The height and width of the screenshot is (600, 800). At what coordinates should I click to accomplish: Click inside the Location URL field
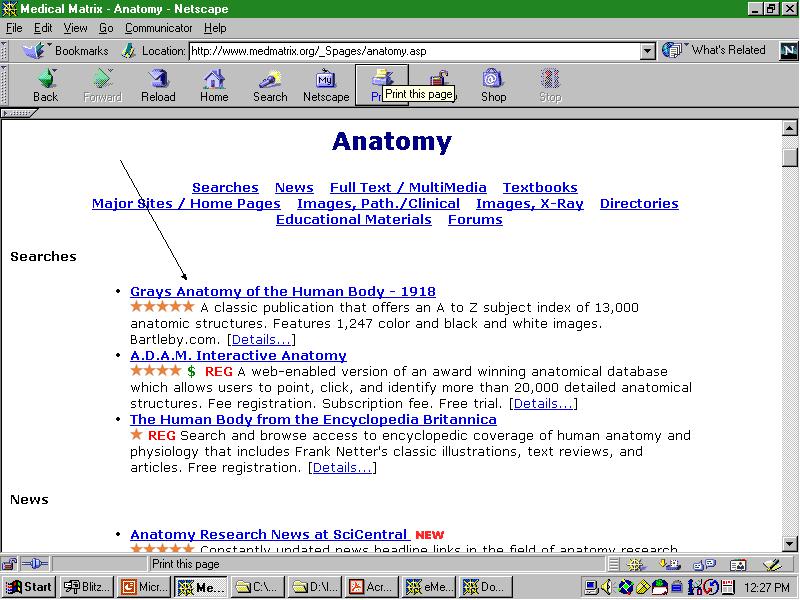(414, 51)
